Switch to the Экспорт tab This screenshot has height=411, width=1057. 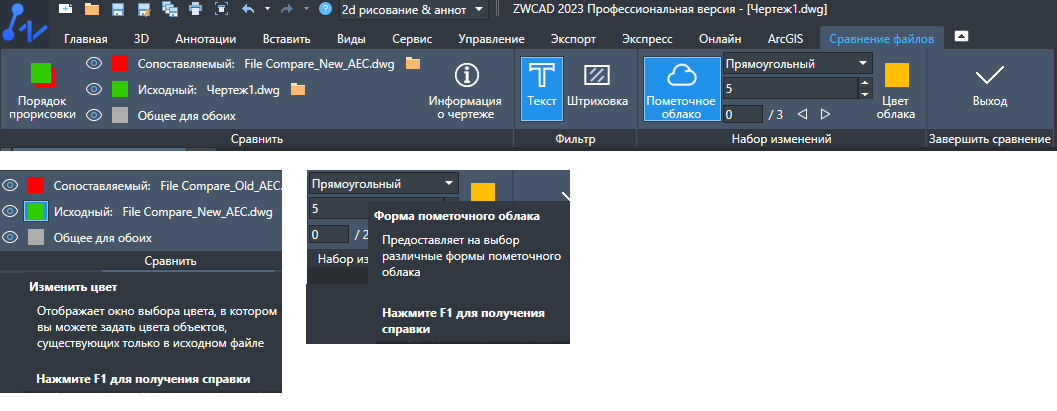pos(573,39)
